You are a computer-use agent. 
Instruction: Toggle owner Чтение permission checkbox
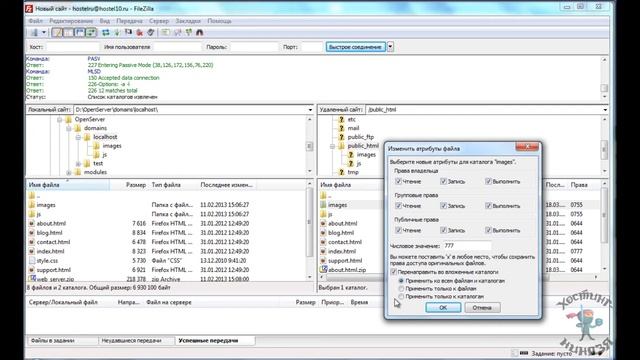click(398, 181)
